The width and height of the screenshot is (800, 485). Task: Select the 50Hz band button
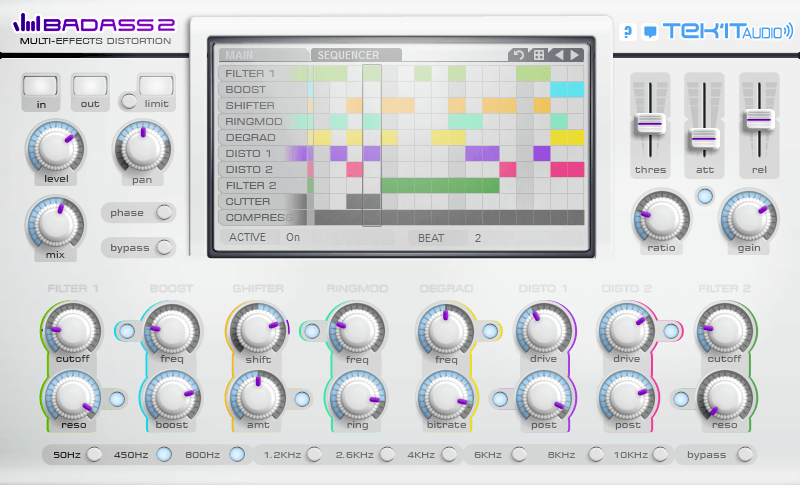[94, 454]
